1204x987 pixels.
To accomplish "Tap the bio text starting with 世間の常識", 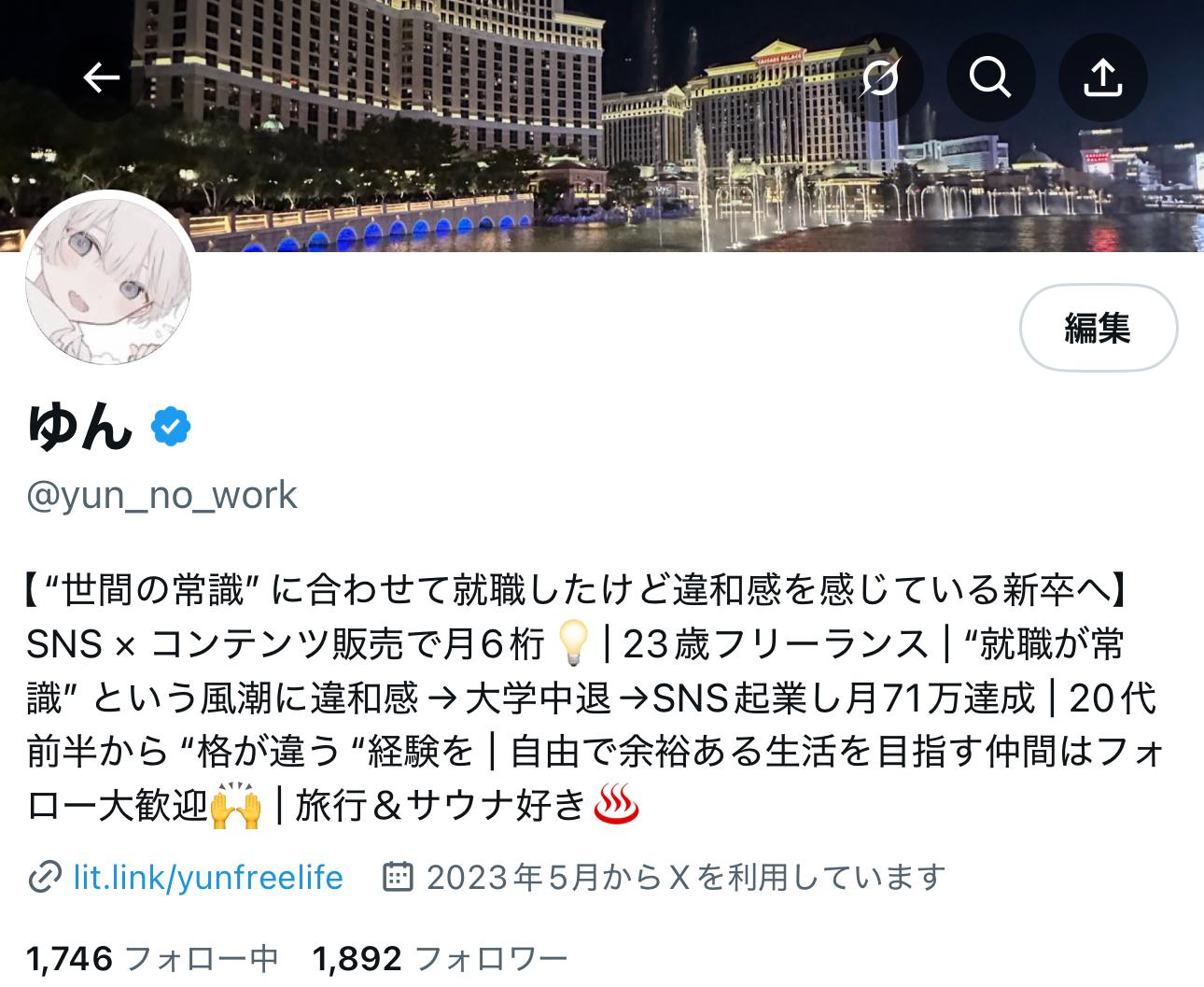I will pyautogui.click(x=592, y=698).
